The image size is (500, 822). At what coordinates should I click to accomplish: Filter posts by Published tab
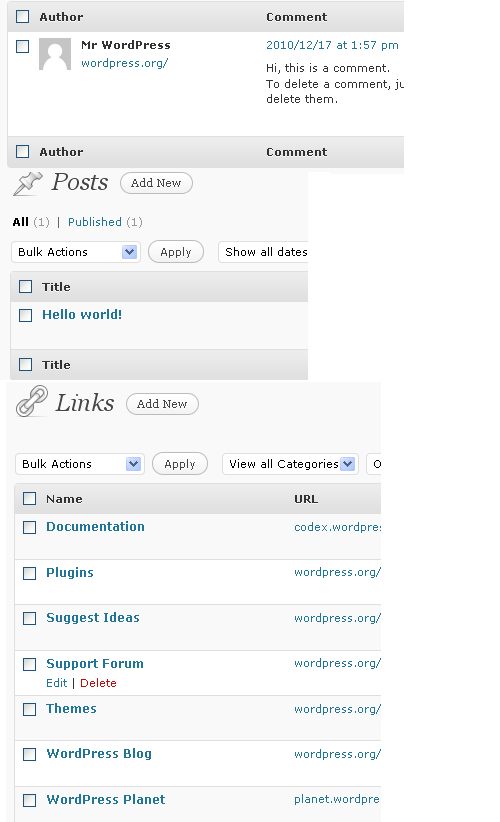(95, 222)
